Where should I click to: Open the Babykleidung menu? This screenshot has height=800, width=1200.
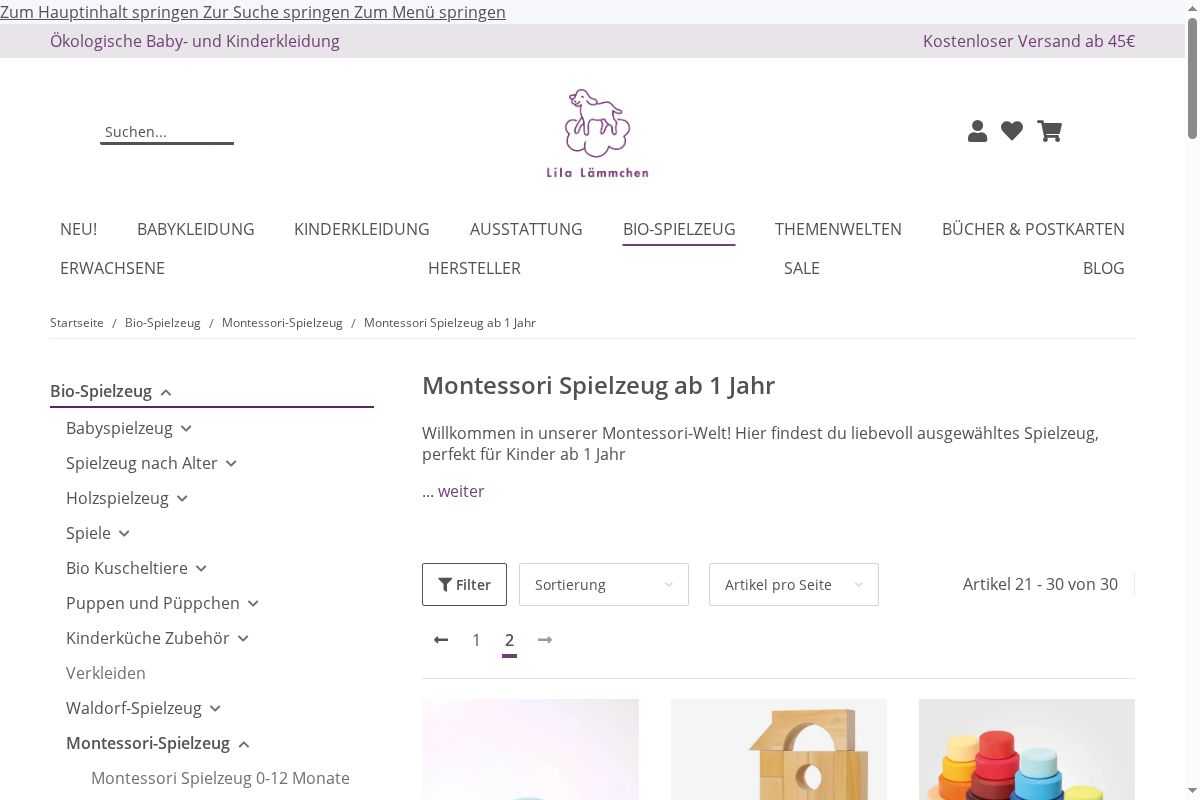coord(196,229)
